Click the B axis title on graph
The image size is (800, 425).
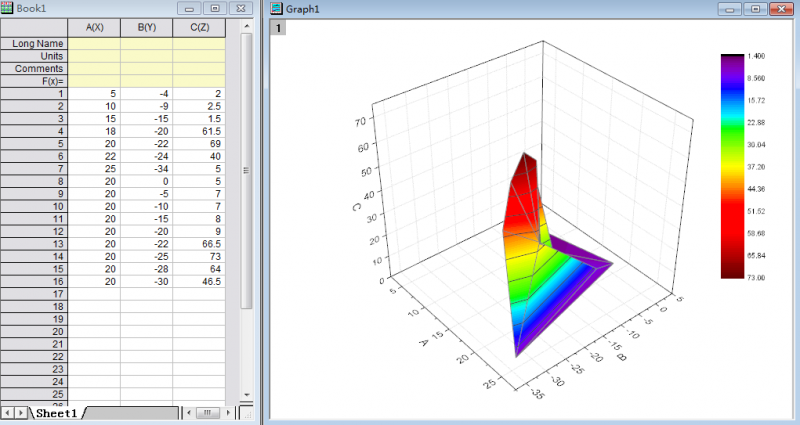tap(621, 357)
